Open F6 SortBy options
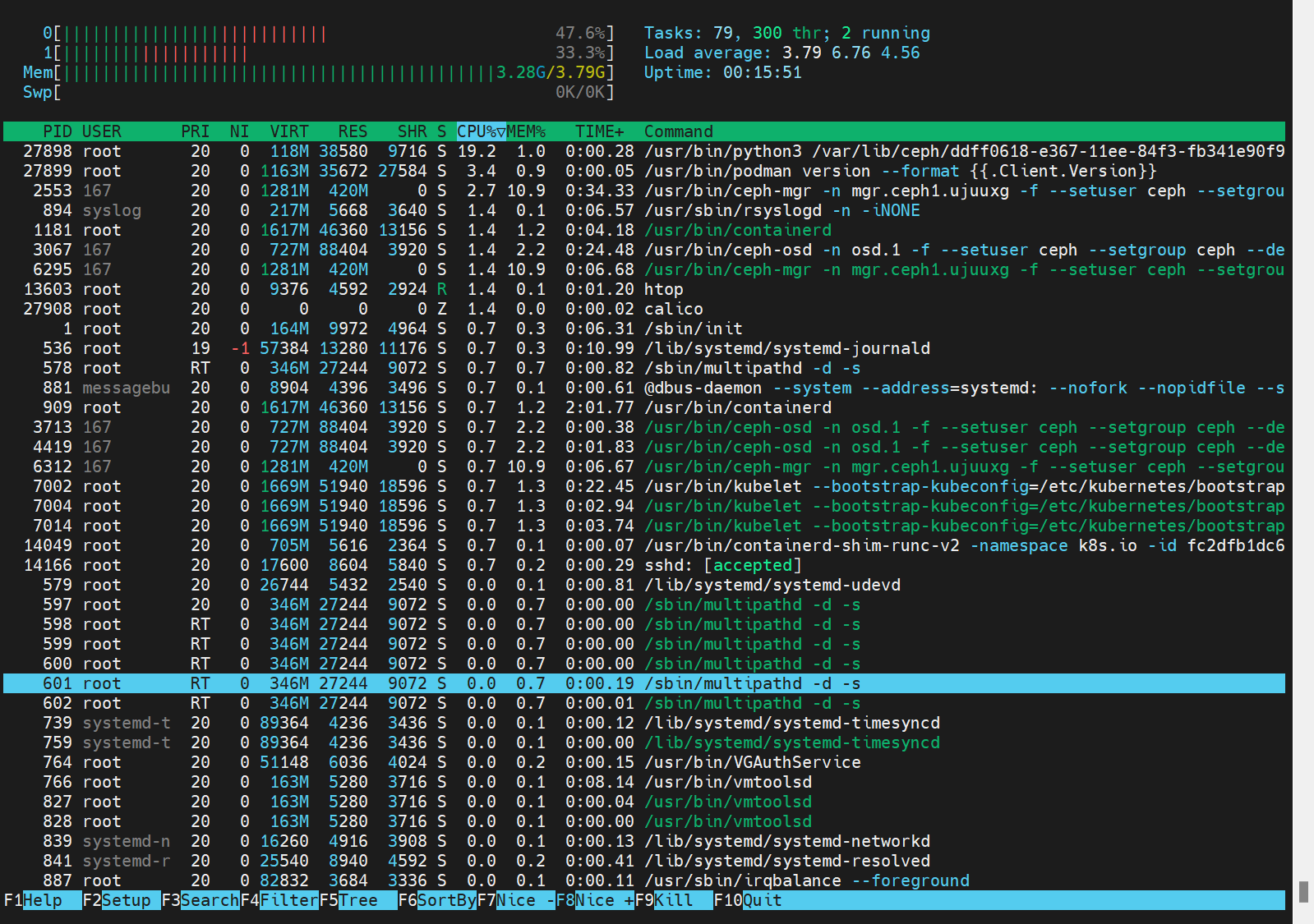This screenshot has height=924, width=1314. pyautogui.click(x=437, y=900)
